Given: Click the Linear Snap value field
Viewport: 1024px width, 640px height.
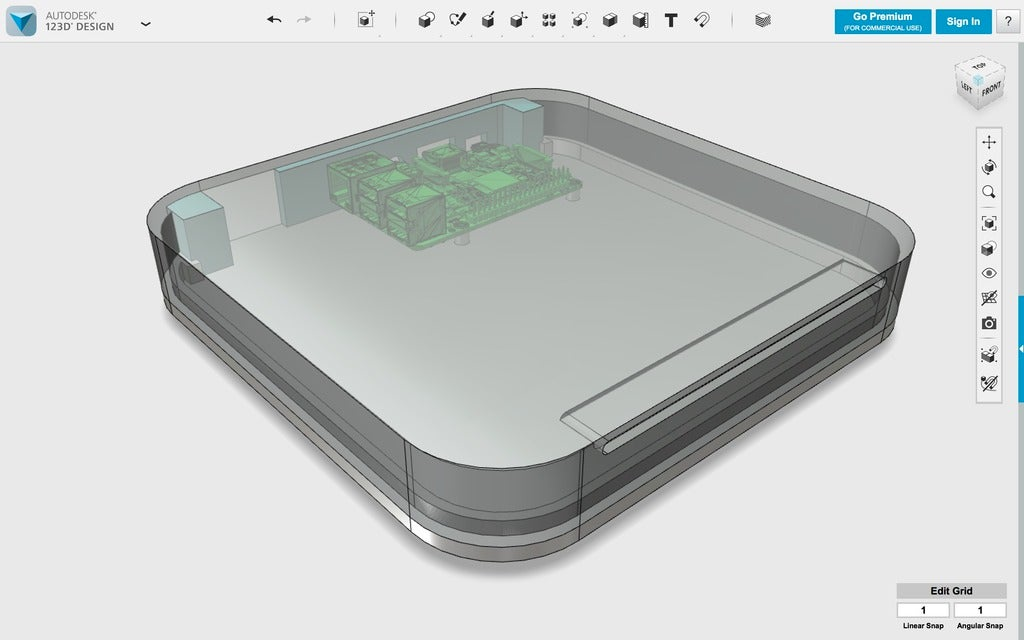Looking at the screenshot, I should pyautogui.click(x=923, y=610).
